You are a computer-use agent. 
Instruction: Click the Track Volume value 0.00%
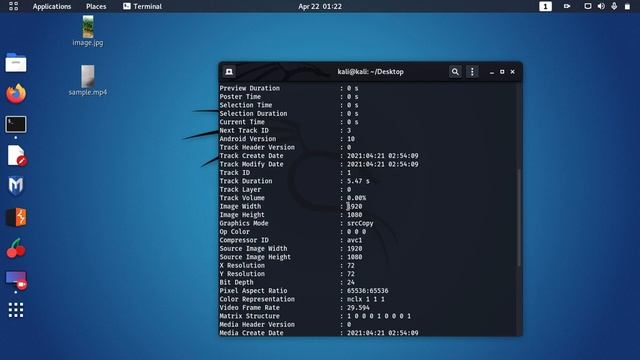click(x=356, y=198)
